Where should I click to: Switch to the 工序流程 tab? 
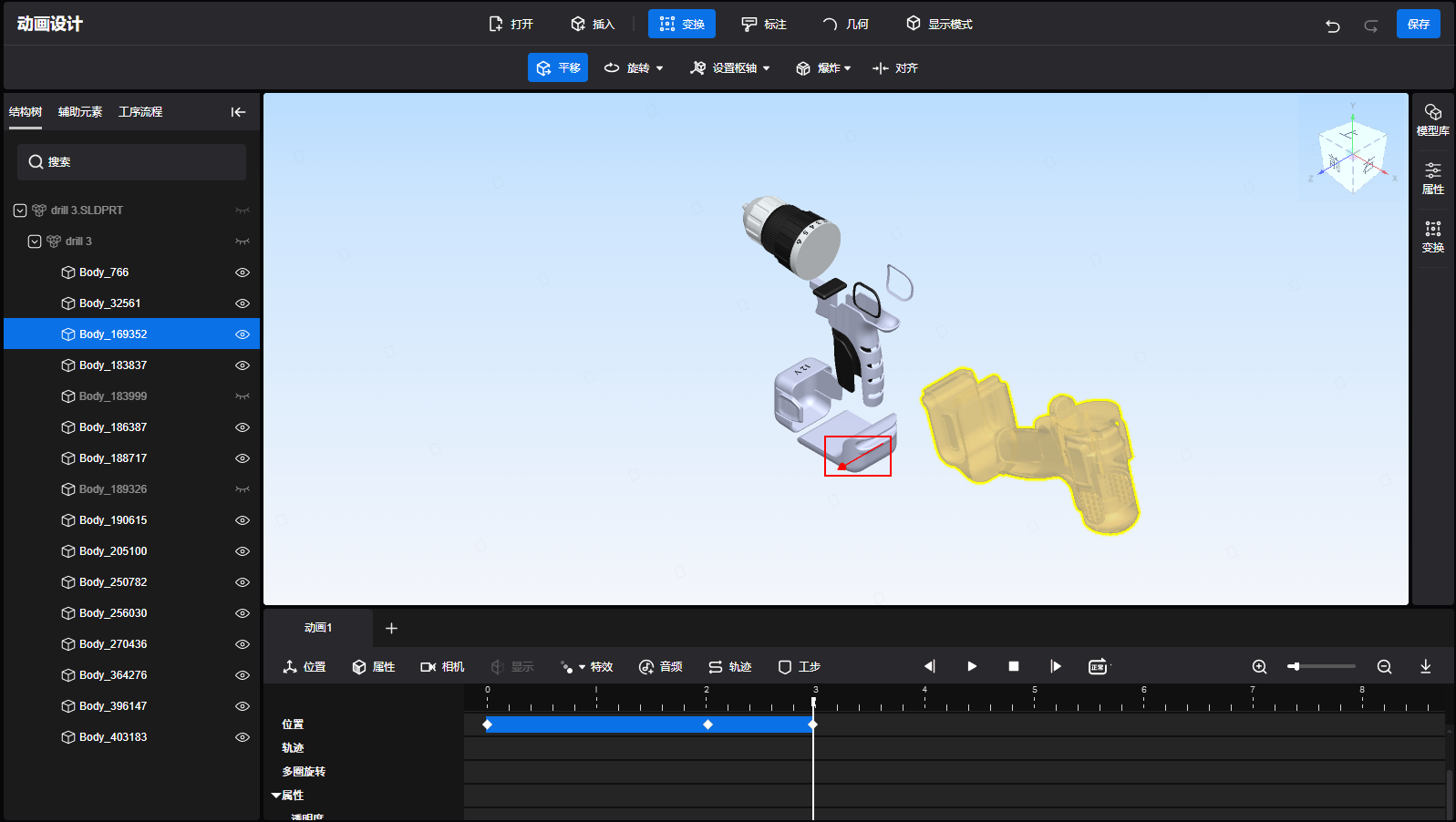point(140,112)
